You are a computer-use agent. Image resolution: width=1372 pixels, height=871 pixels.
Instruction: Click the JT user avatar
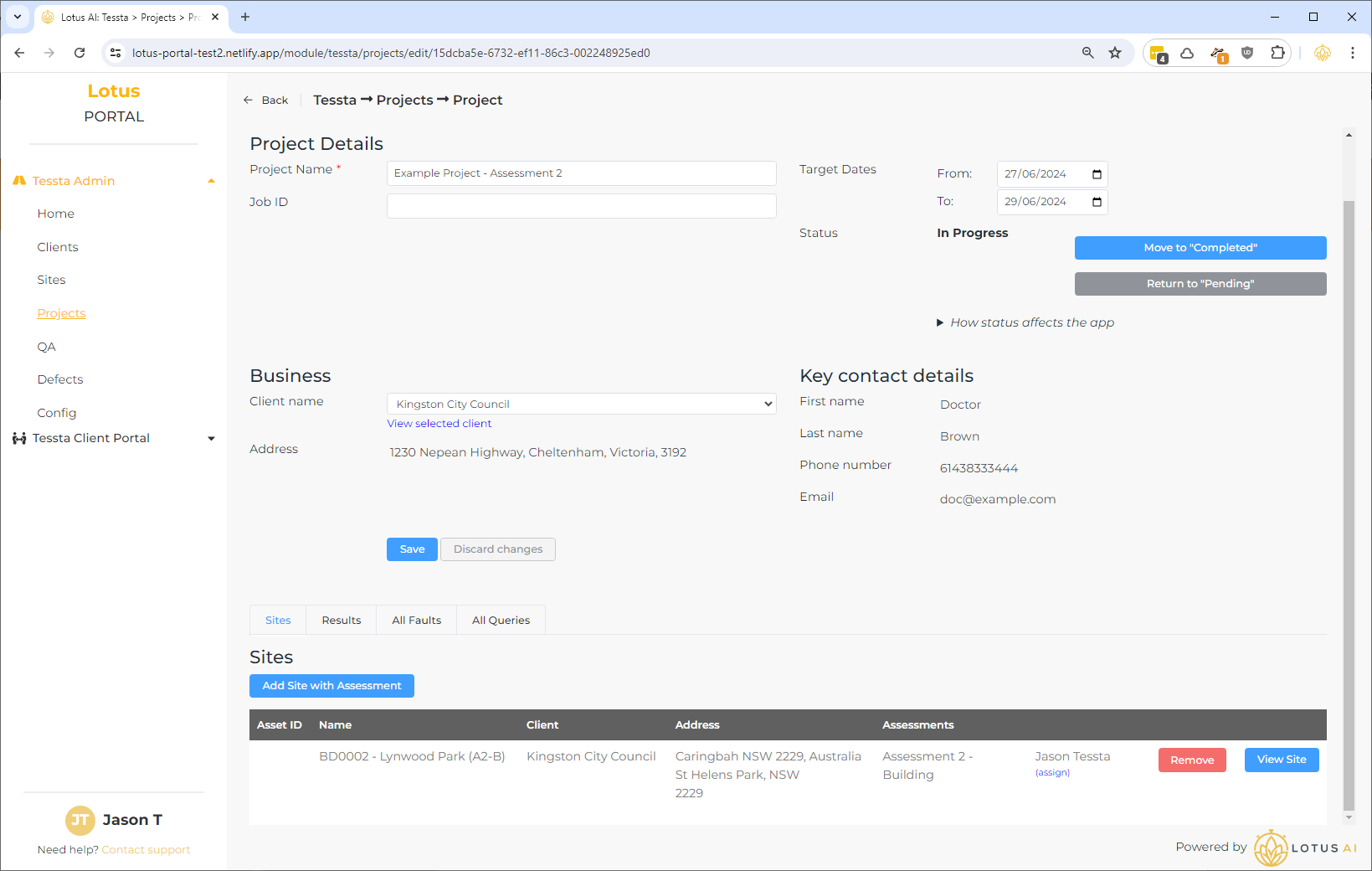coord(80,820)
